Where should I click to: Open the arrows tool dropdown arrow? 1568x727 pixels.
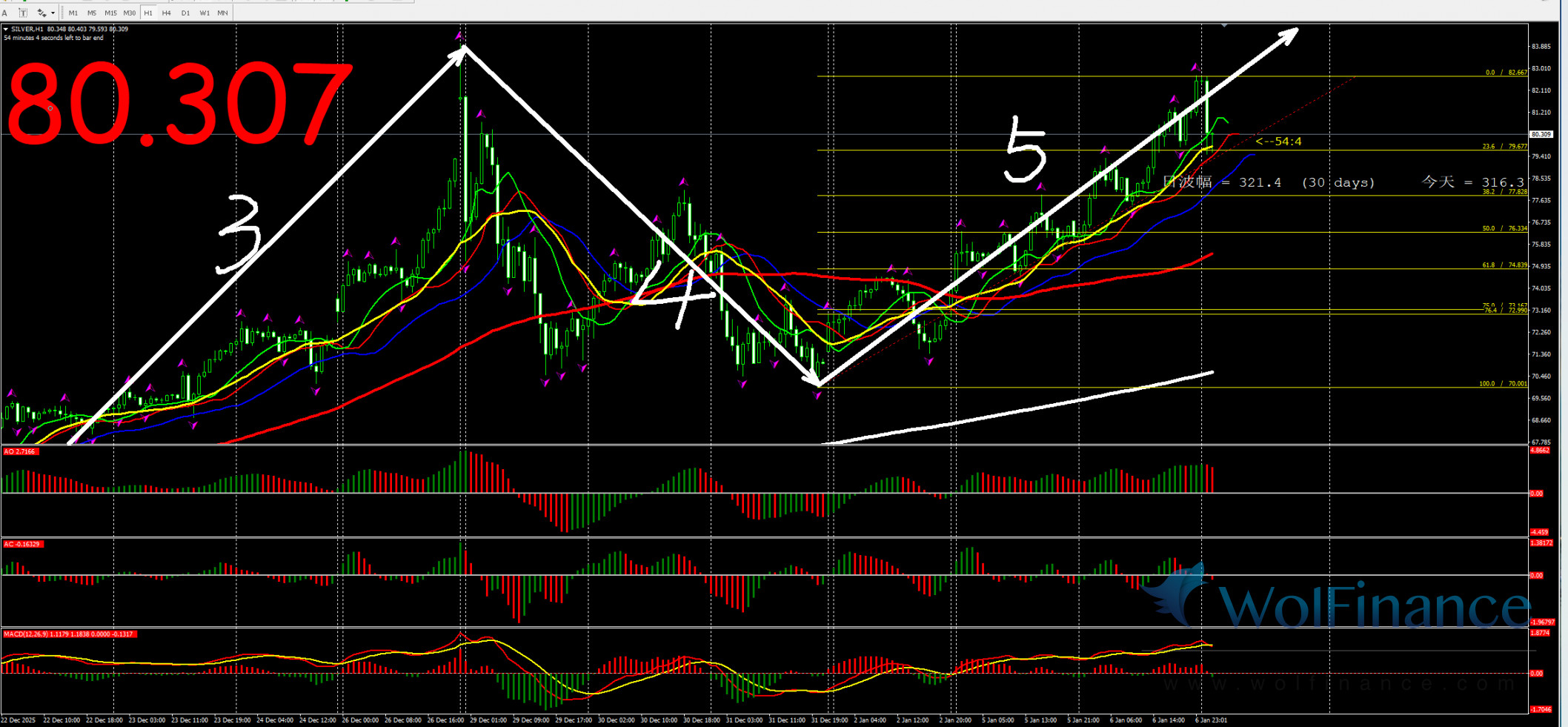[53, 13]
